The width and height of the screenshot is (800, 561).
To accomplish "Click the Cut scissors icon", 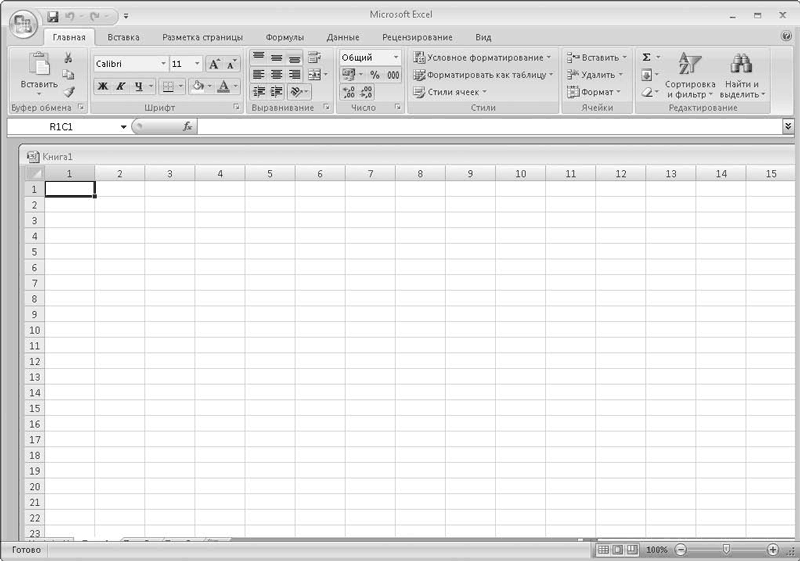I will (69, 58).
